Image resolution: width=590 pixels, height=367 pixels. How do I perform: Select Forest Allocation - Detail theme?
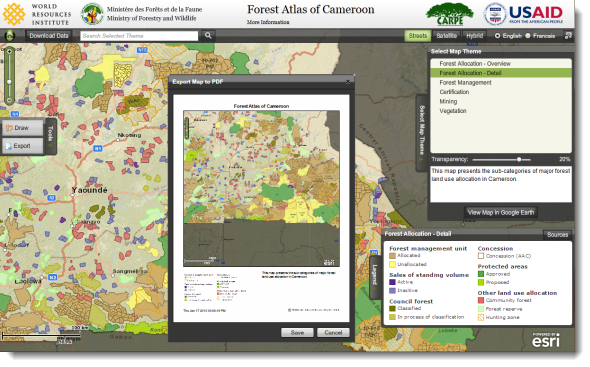click(501, 73)
